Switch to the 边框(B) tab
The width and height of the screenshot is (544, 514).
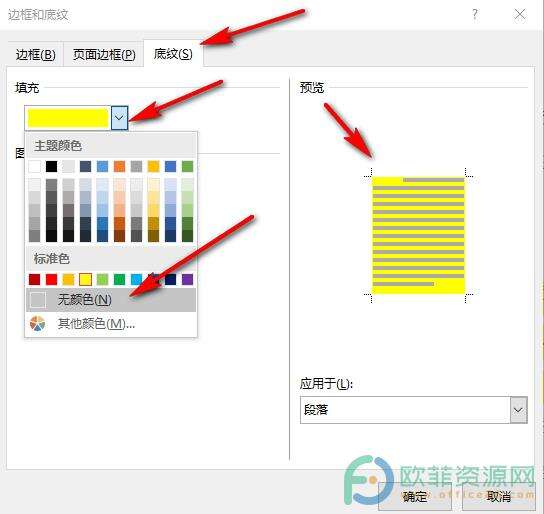35,55
